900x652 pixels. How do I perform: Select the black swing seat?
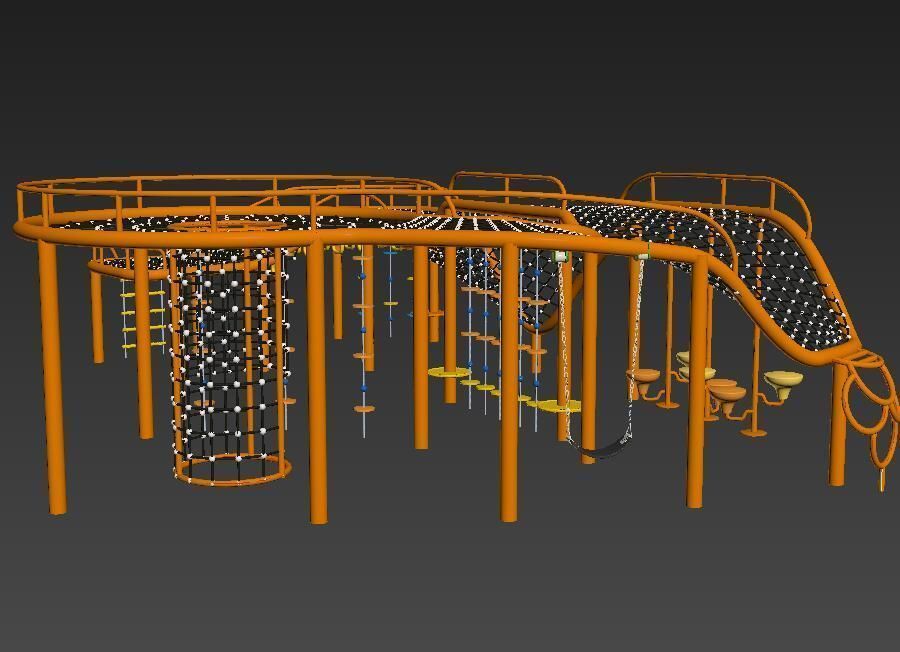click(x=607, y=452)
